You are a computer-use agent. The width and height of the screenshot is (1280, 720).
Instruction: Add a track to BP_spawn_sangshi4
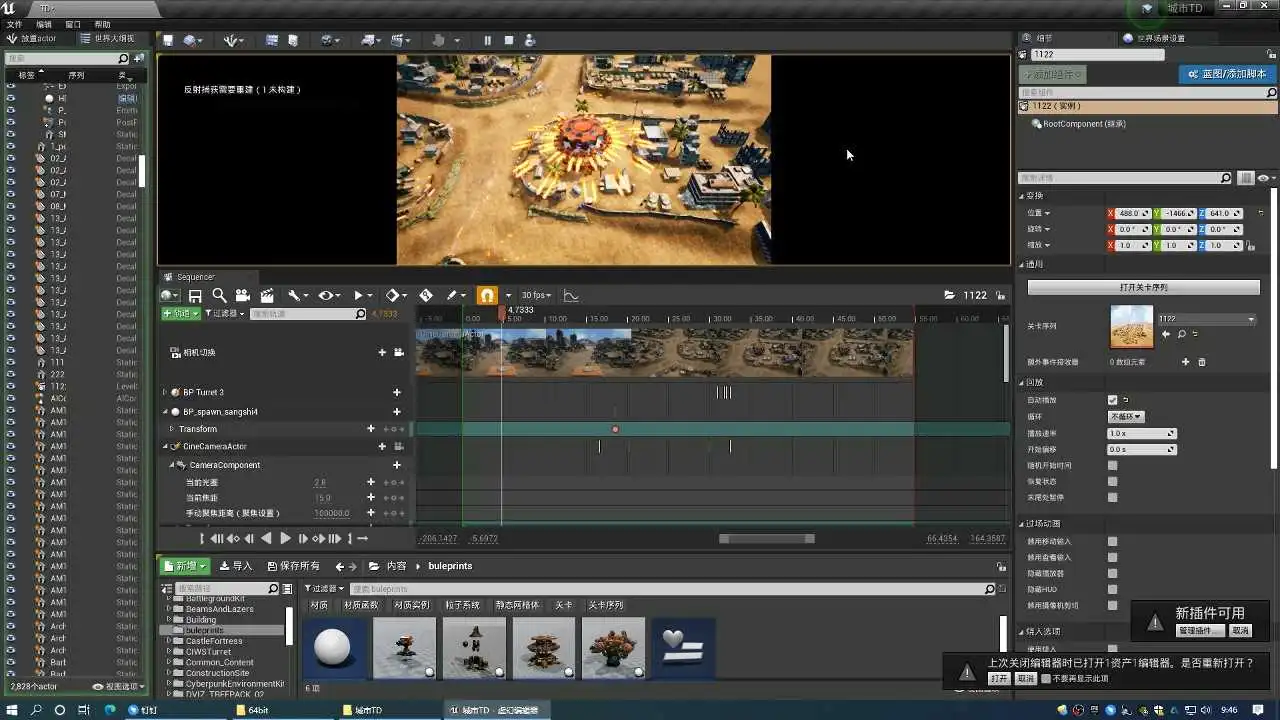[397, 412]
